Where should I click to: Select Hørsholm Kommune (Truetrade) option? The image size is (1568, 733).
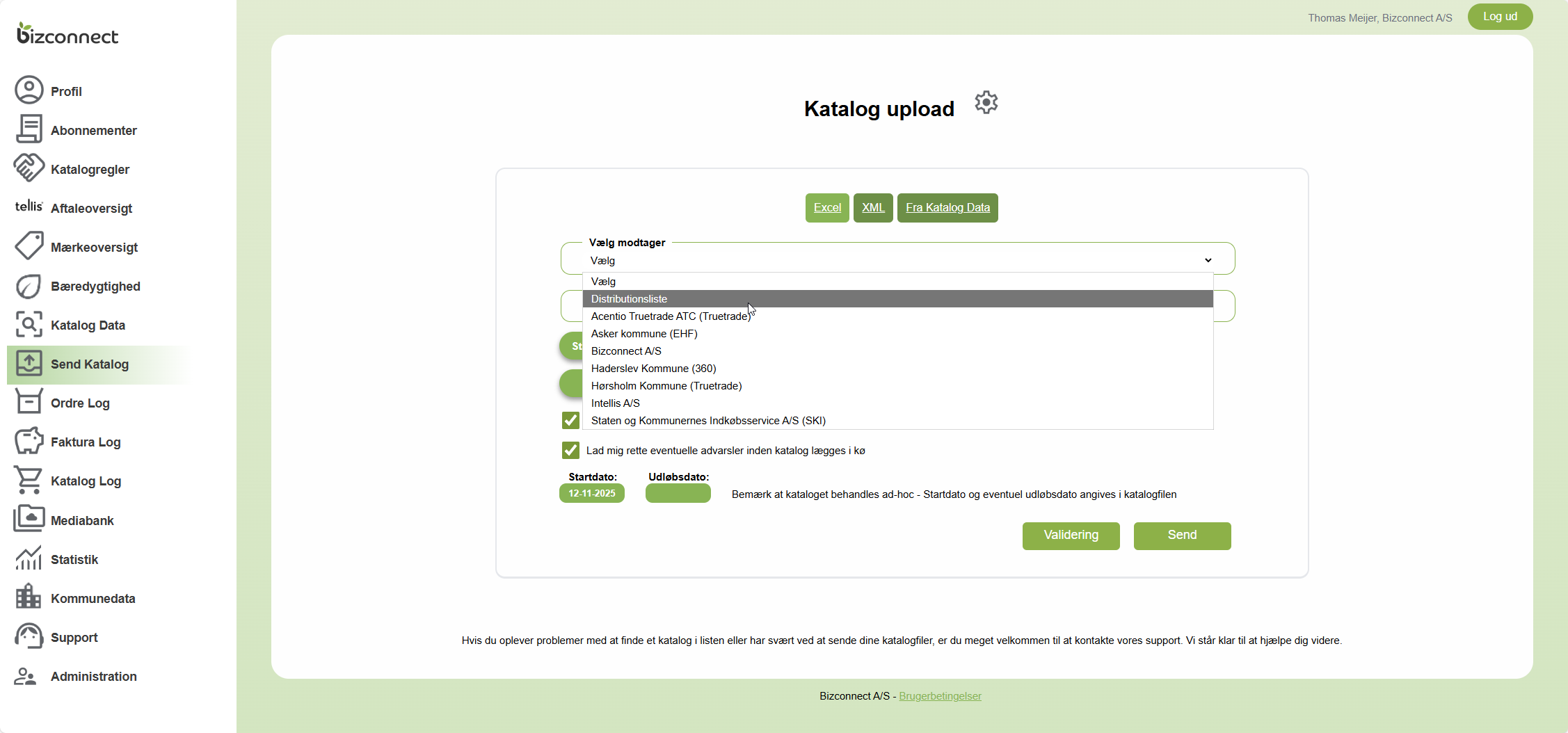point(897,386)
